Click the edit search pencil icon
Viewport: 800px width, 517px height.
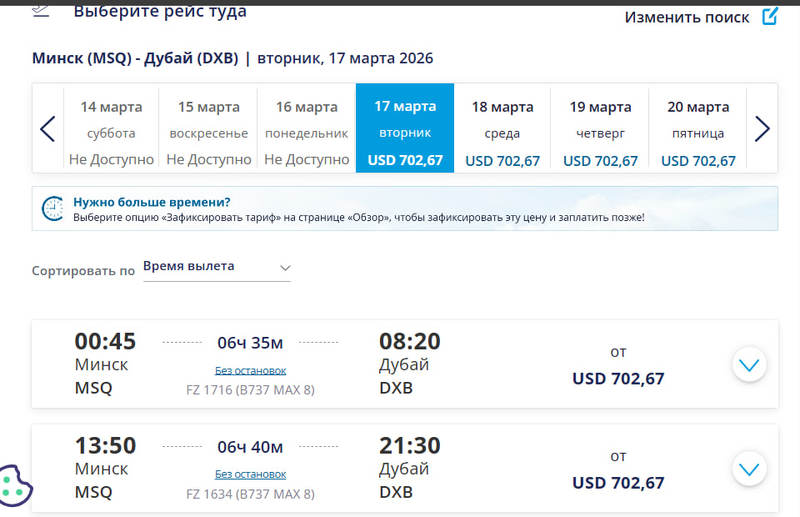769,16
